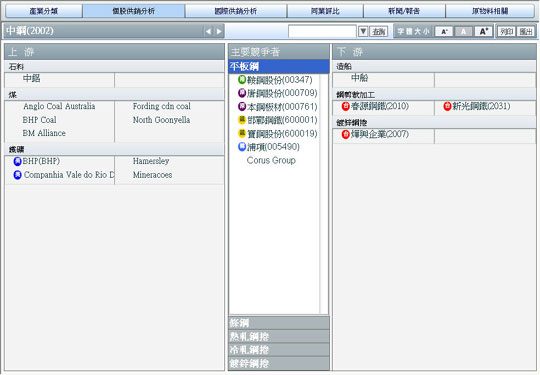Screen dimensions: 540x375
Task: Collapse the highlighted 平板鋼 section header
Action: [279, 66]
